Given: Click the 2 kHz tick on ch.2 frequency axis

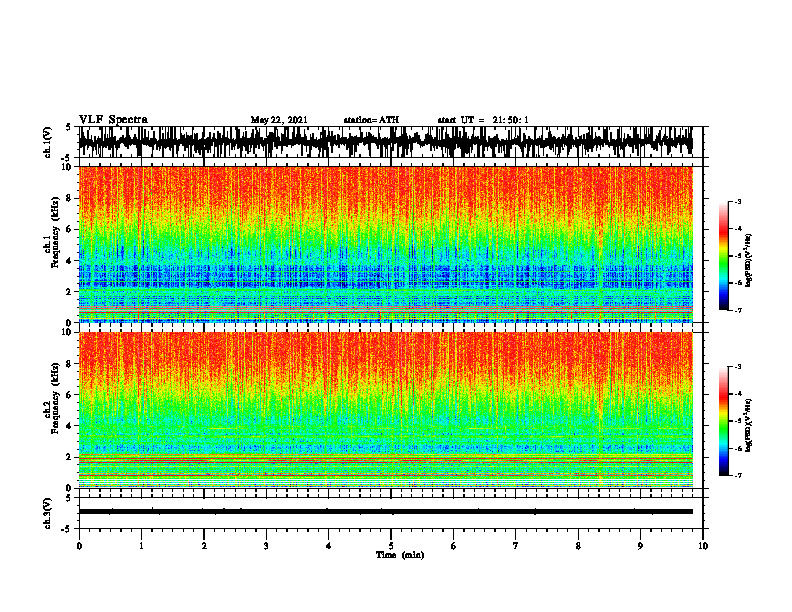Looking at the screenshot, I should 70,457.
